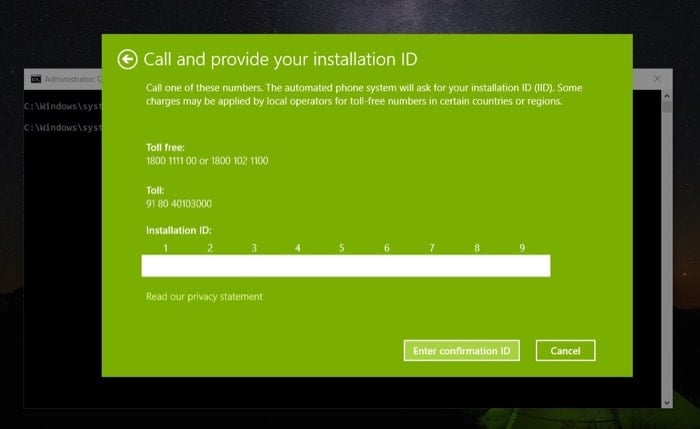This screenshot has height=429, width=700.
Task: Click column number 9 above Installation ID
Action: tap(522, 248)
